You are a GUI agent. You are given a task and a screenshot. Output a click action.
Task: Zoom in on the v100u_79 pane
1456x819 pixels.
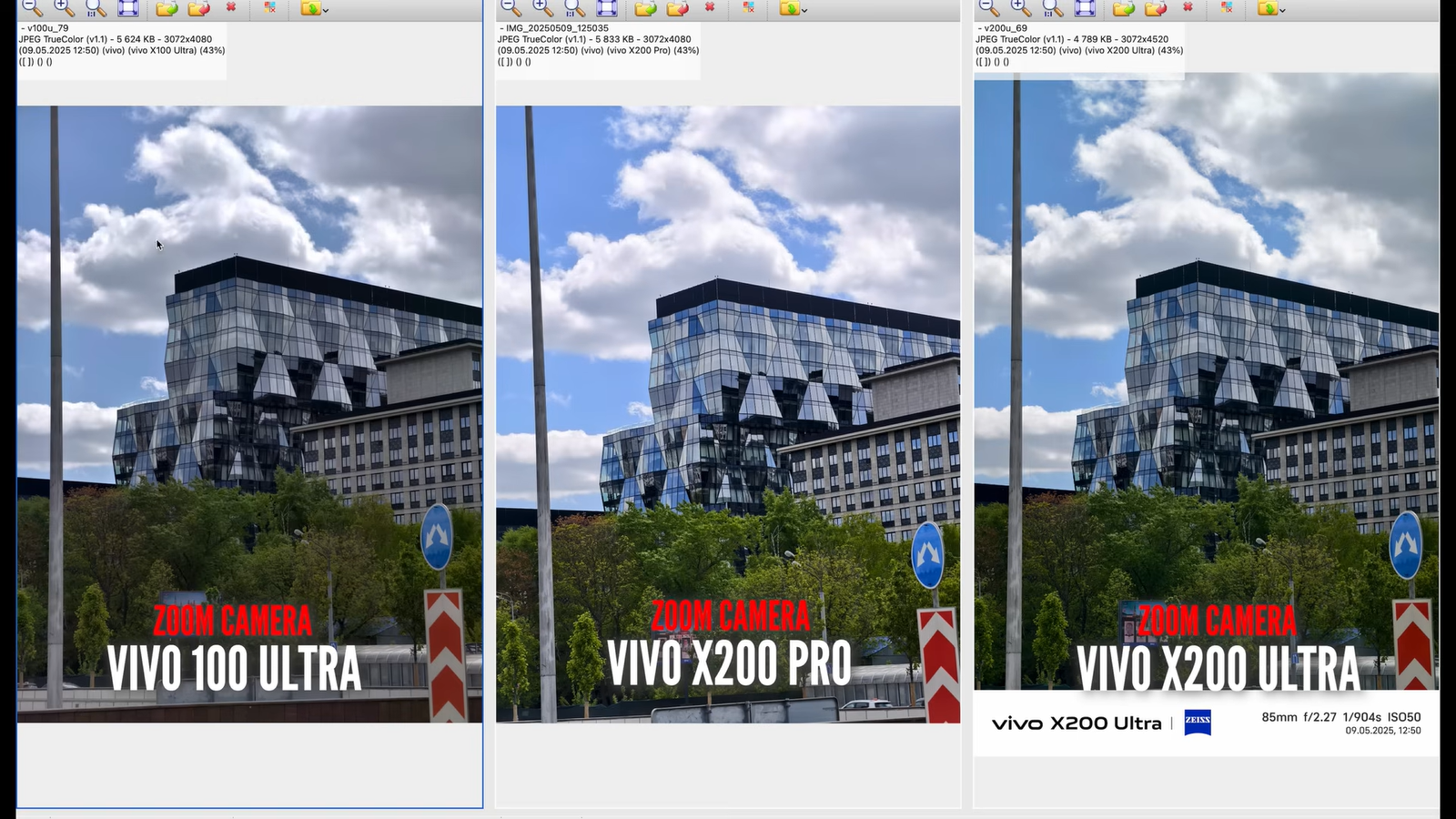click(64, 7)
